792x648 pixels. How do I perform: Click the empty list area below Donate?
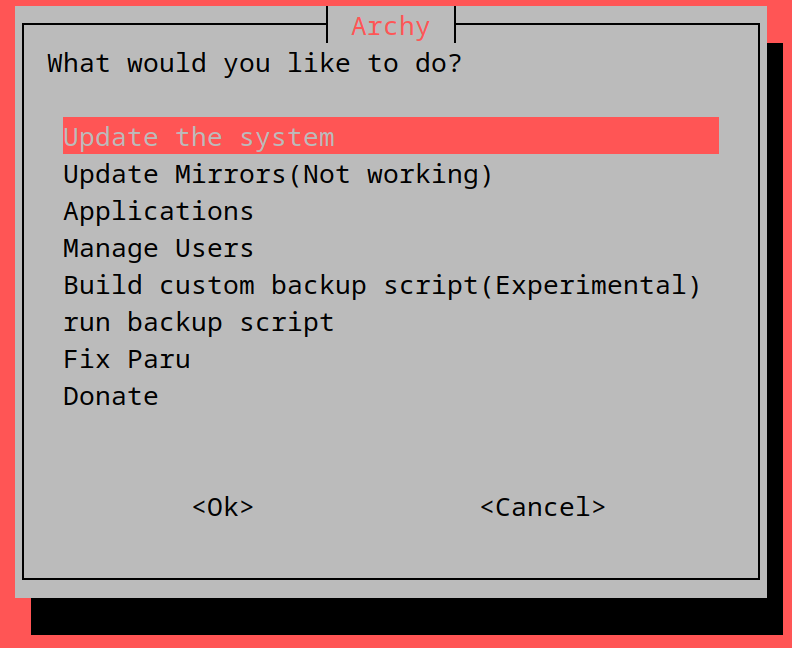pyautogui.click(x=390, y=440)
